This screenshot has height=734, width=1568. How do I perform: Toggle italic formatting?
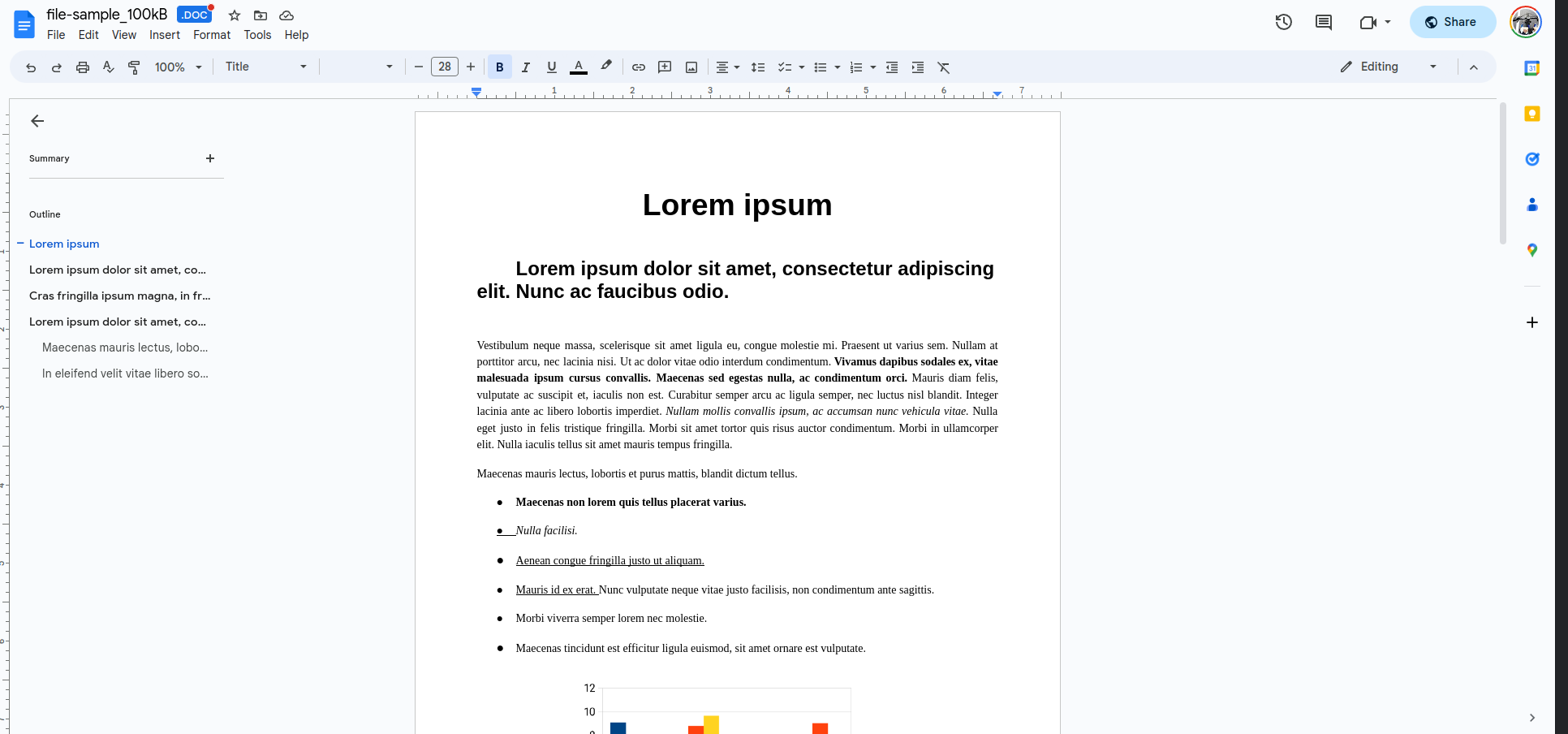pyautogui.click(x=526, y=67)
